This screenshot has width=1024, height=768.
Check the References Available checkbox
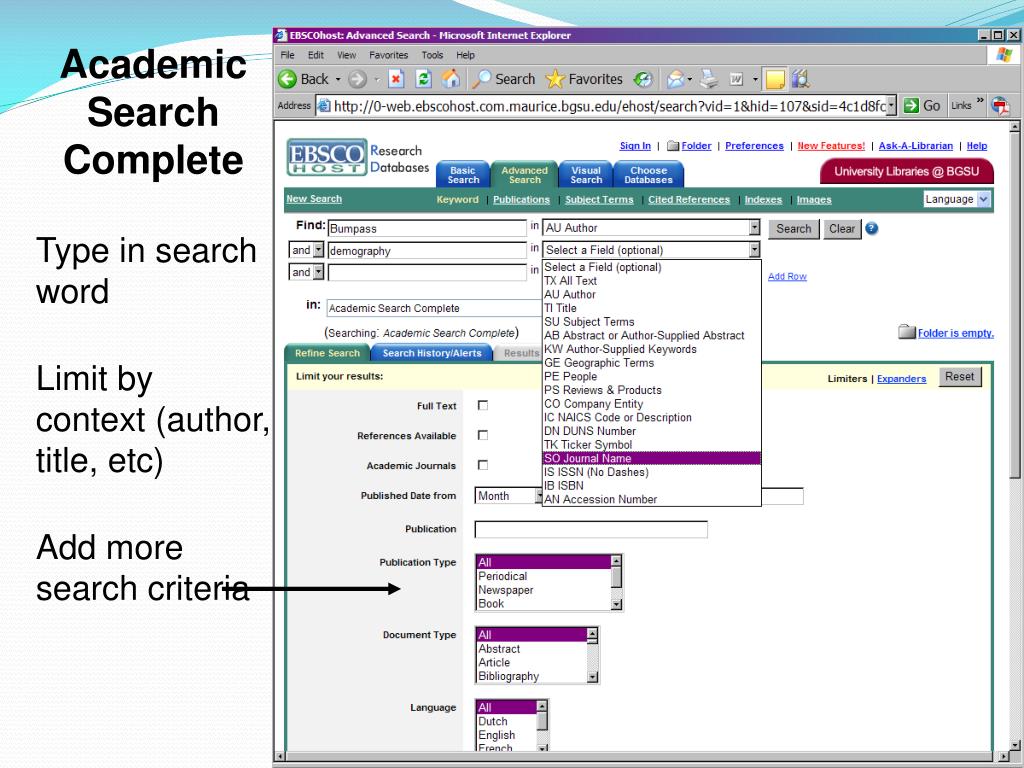click(483, 435)
